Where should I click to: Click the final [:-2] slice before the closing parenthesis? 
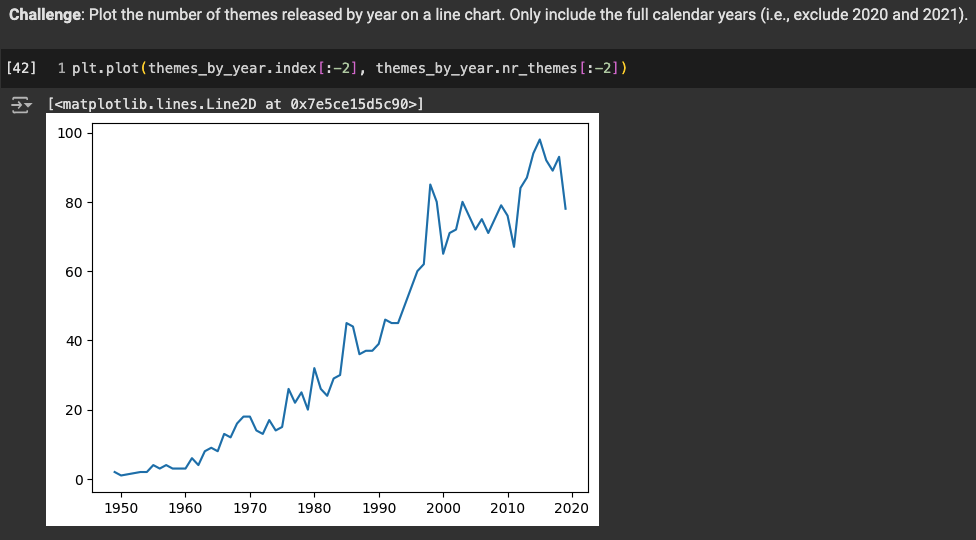(x=599, y=68)
